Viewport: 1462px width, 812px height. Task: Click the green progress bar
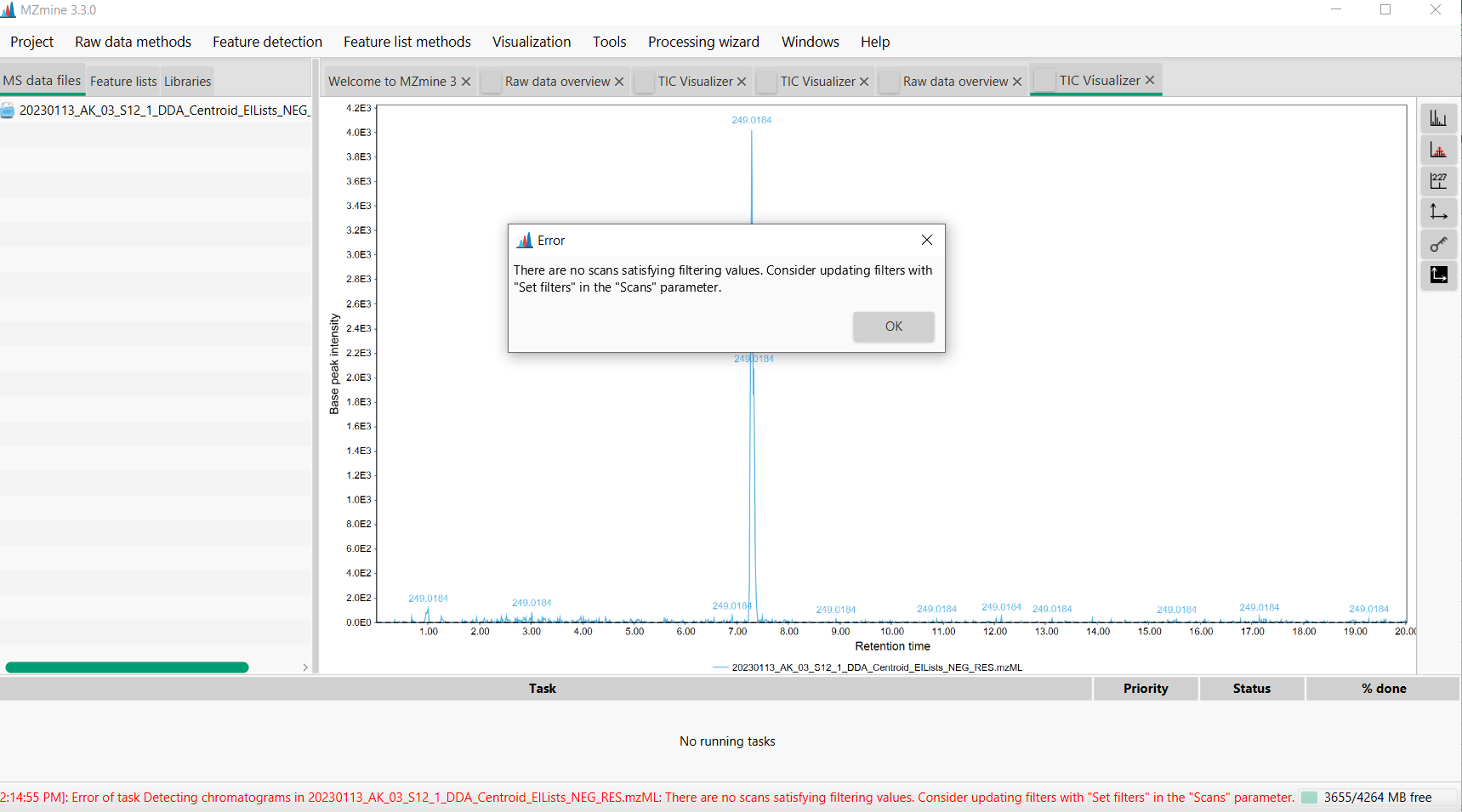click(x=126, y=667)
